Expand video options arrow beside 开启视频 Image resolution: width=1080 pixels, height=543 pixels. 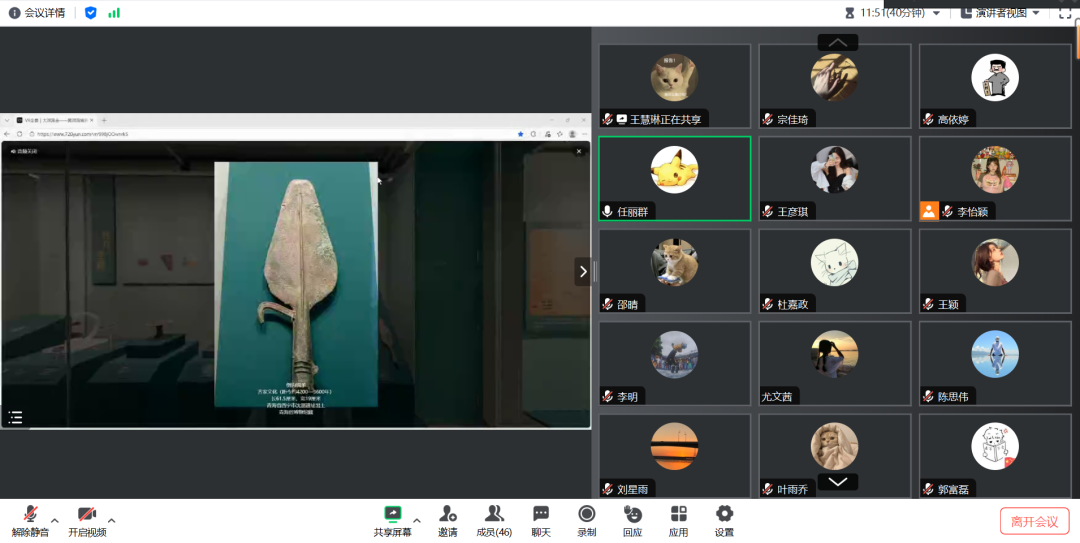[x=112, y=520]
